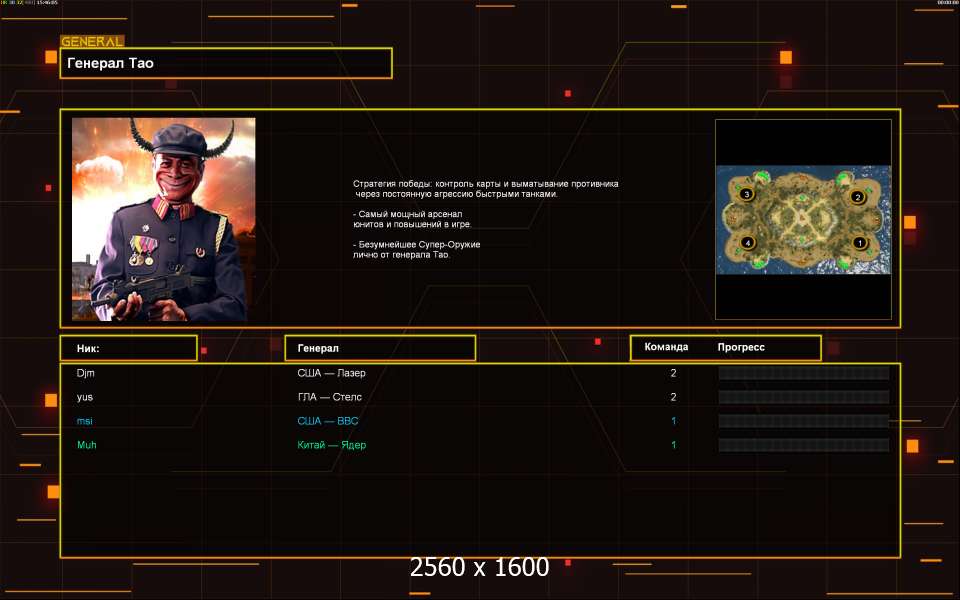This screenshot has height=600, width=960.
Task: Click 'ГЛА — Стелс' general entry
Action: (x=329, y=397)
